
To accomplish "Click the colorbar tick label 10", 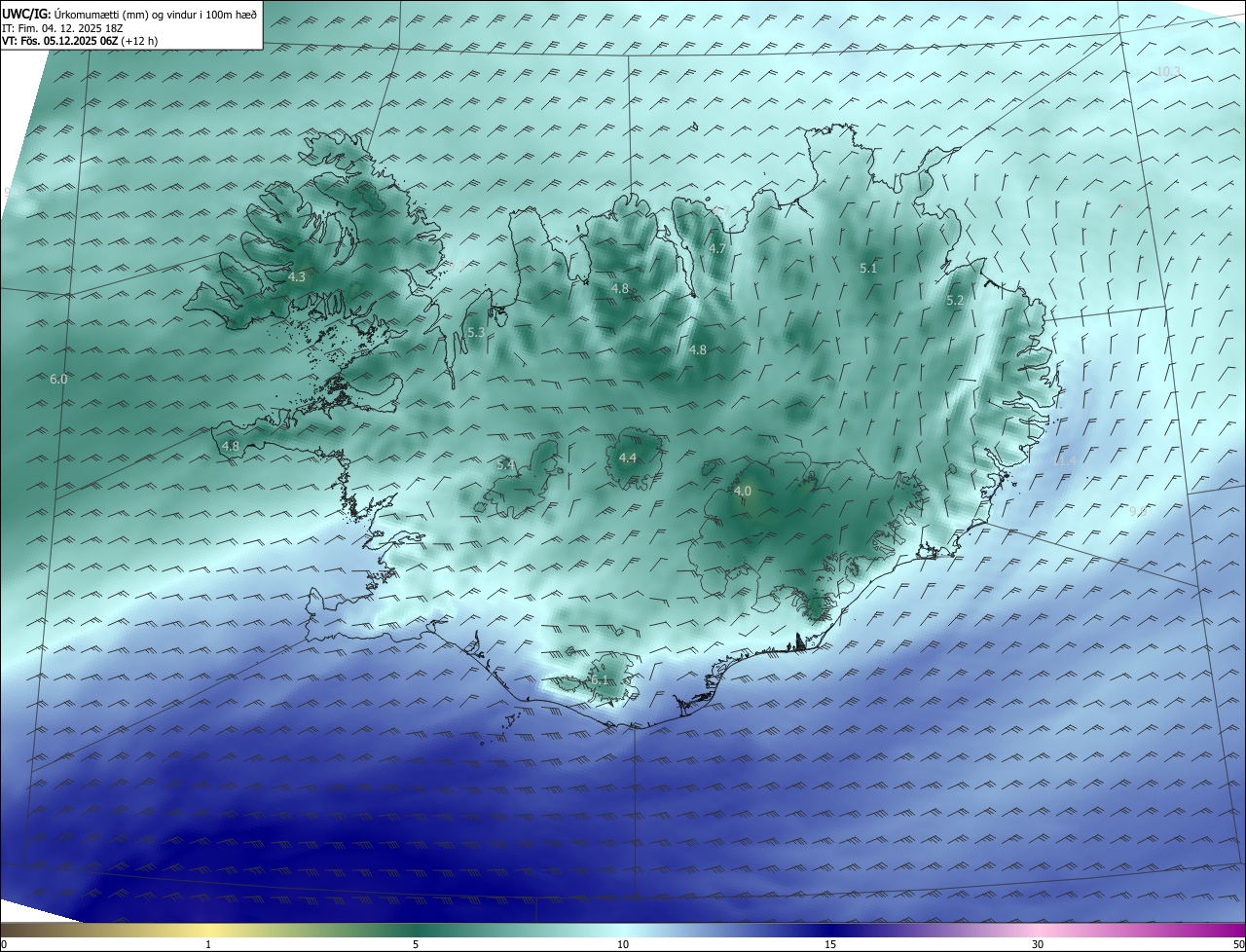I will [x=623, y=944].
